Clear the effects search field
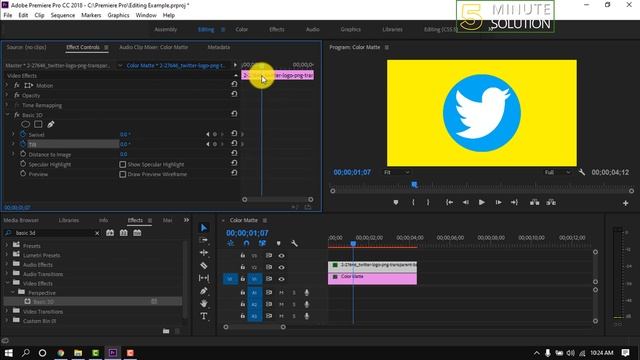Screen dimensions: 640x360 tap(97, 233)
